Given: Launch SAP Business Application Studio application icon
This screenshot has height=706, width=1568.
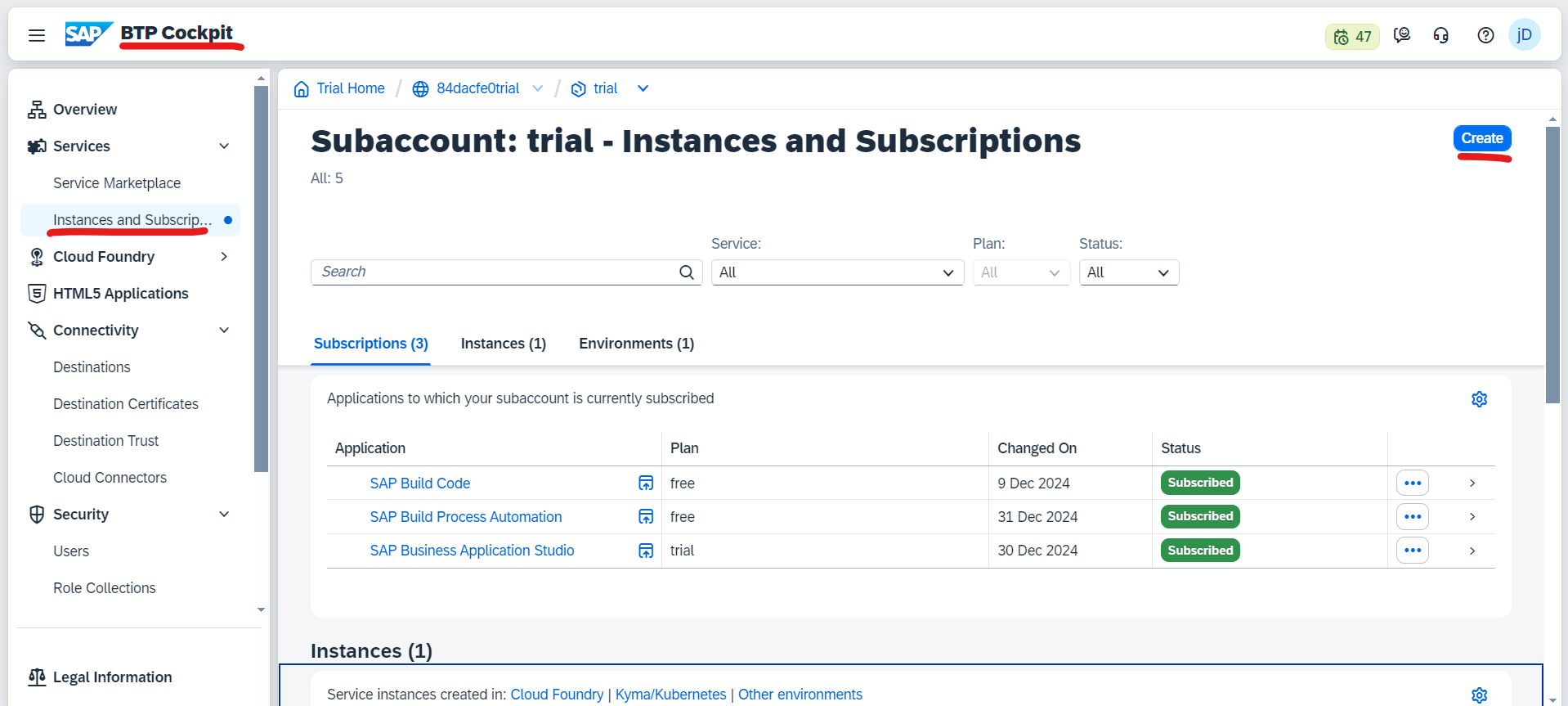Looking at the screenshot, I should point(646,551).
